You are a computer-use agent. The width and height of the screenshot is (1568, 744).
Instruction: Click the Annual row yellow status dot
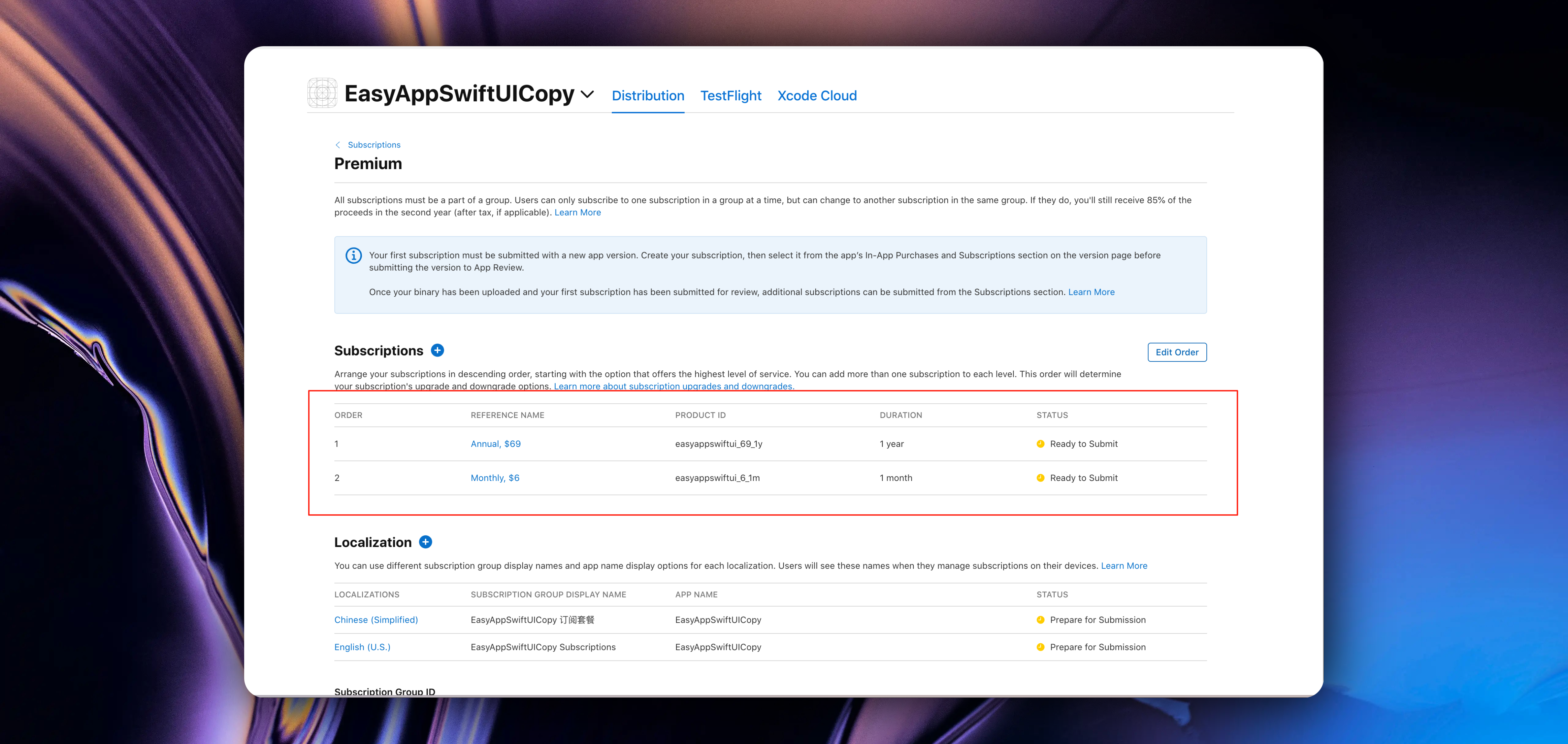(x=1040, y=444)
